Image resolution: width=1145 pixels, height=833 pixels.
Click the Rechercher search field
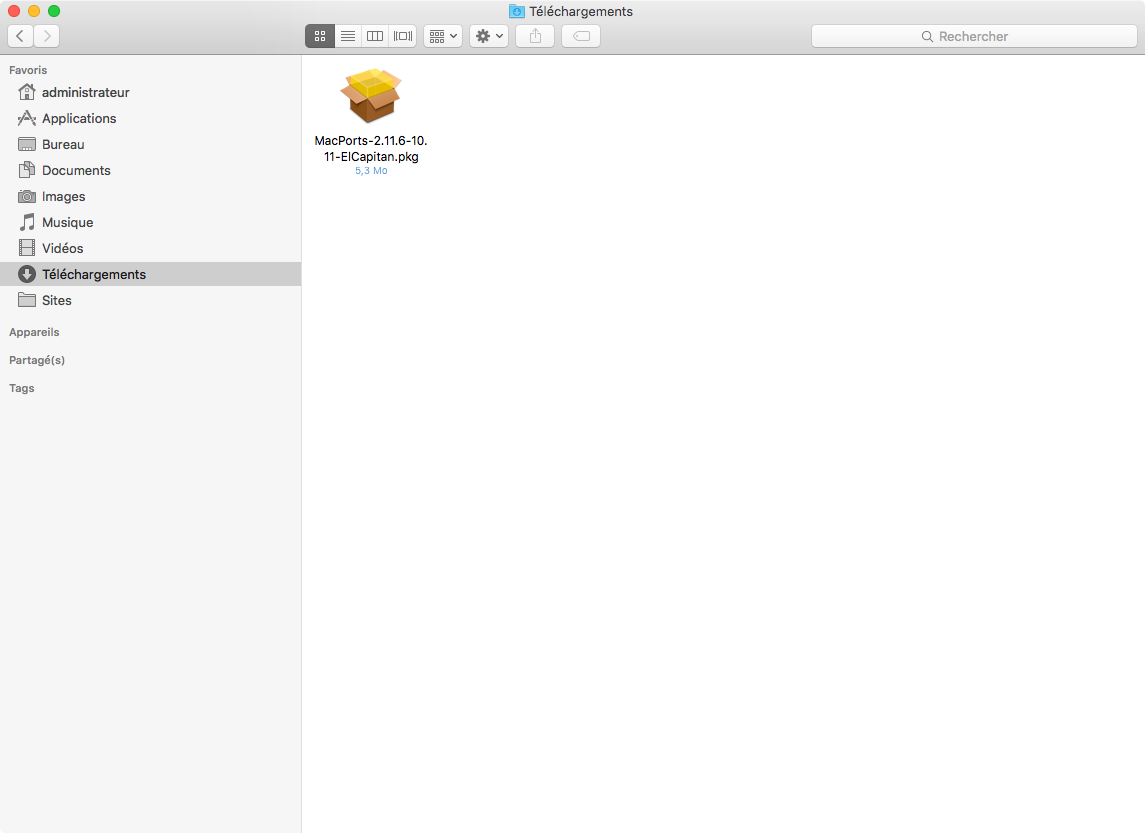(x=973, y=36)
